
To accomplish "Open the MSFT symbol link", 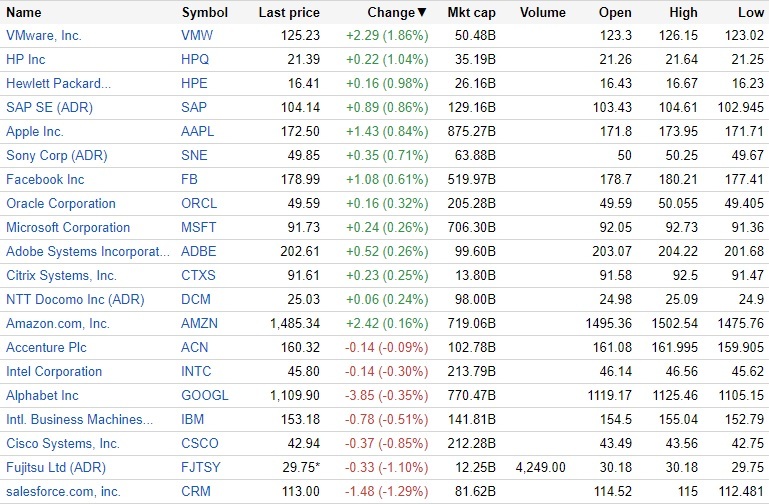I will pos(199,227).
